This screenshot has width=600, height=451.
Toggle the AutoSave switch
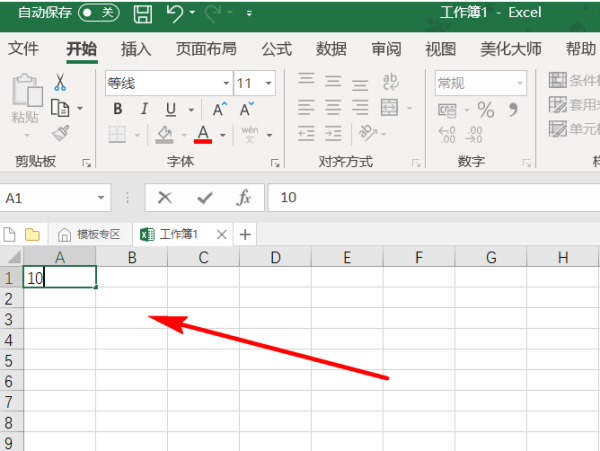[x=97, y=13]
